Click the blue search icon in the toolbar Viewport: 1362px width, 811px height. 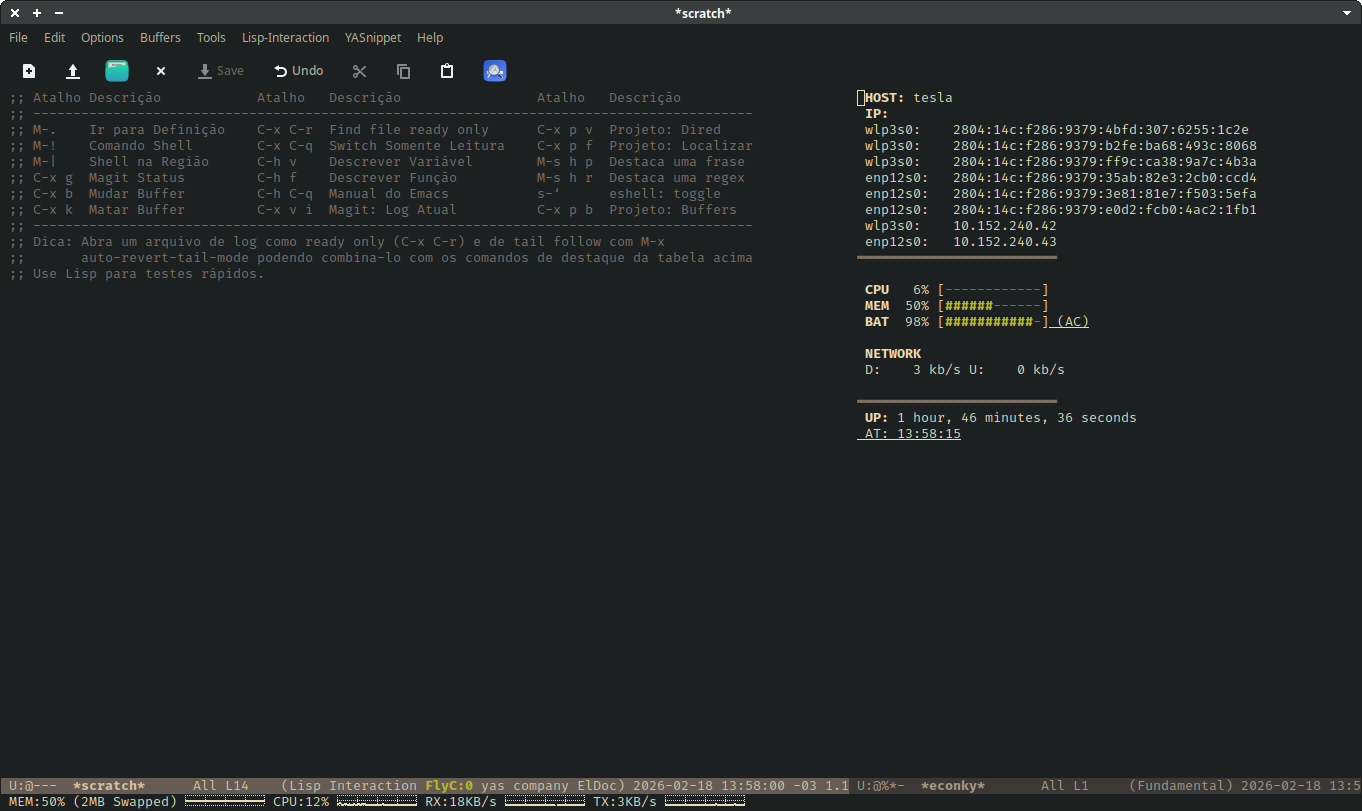point(495,71)
